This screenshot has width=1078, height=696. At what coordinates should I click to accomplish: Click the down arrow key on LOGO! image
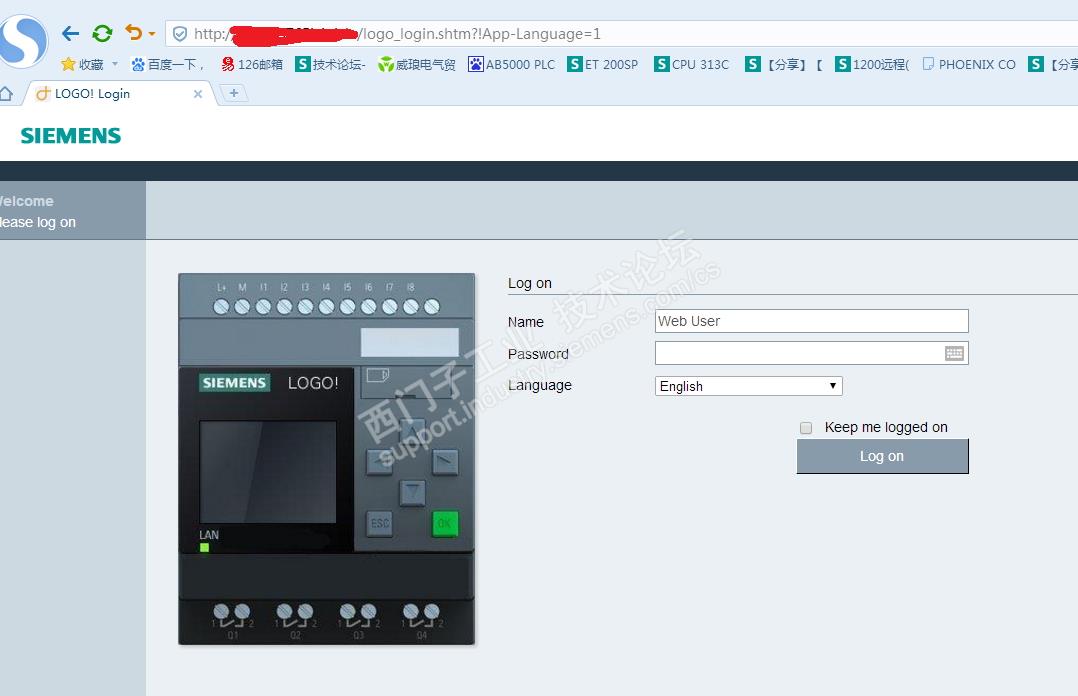click(412, 492)
